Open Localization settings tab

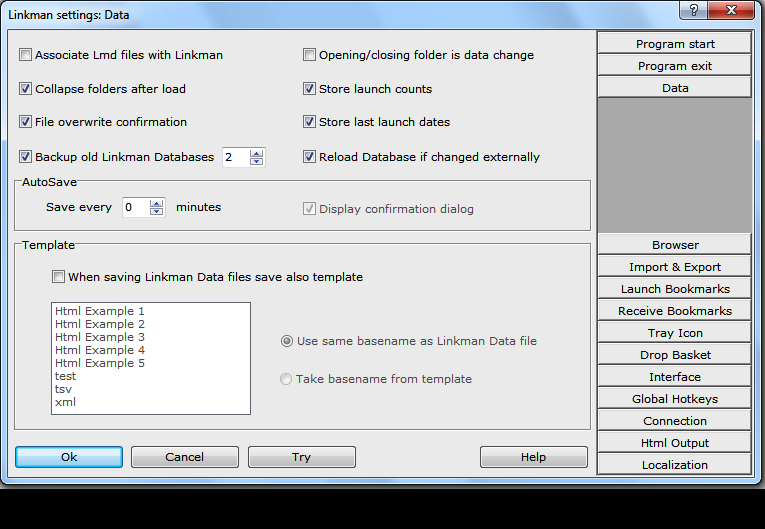point(675,465)
